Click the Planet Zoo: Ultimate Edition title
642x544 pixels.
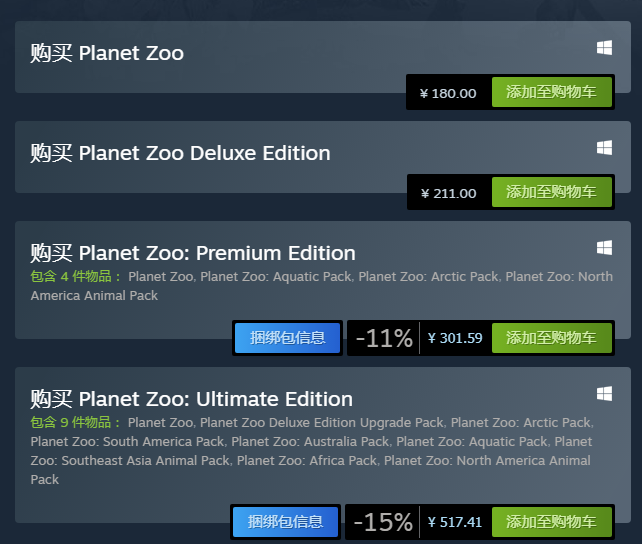point(216,399)
